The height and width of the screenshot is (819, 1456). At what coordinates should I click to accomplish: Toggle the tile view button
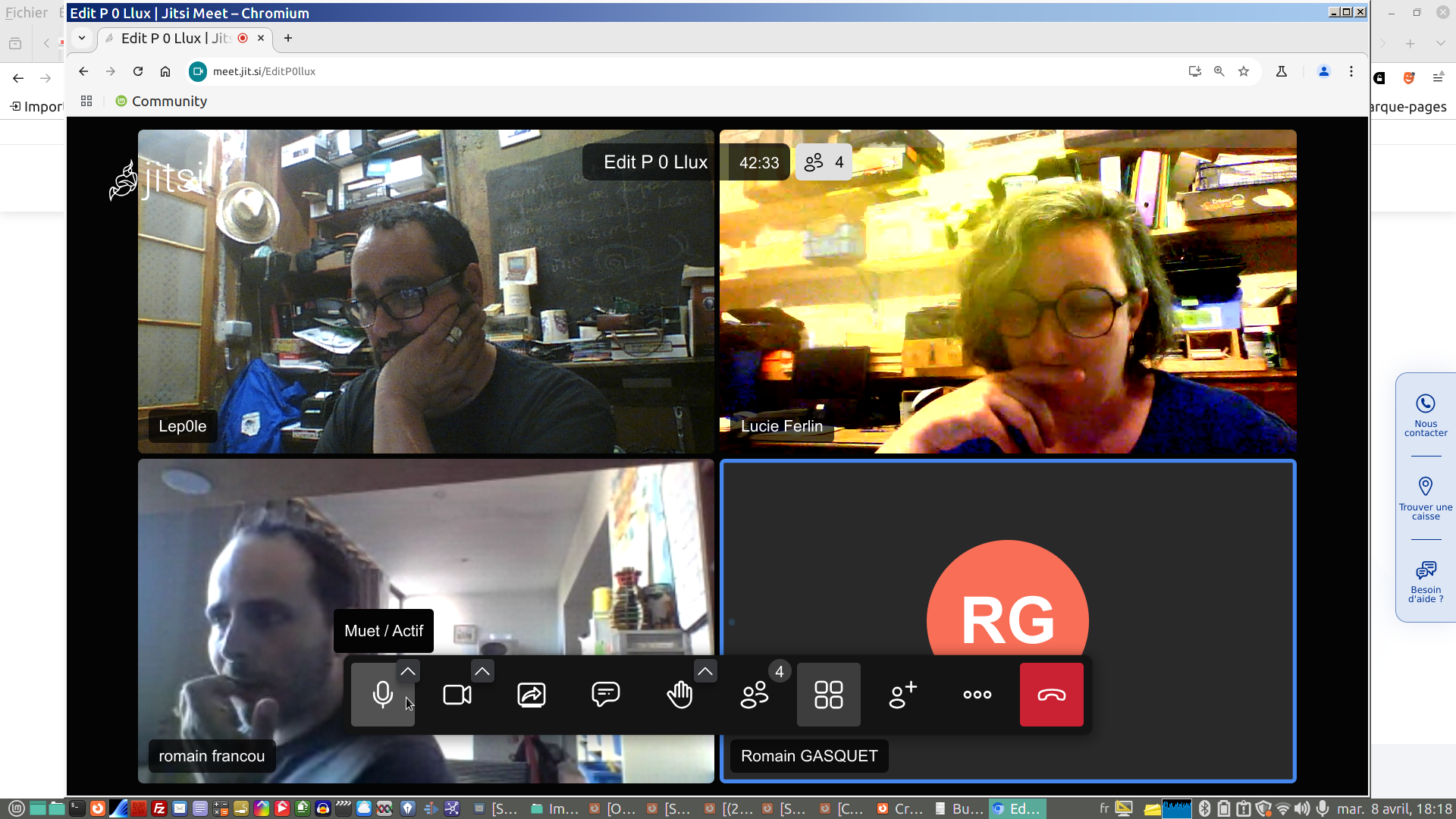click(x=828, y=695)
